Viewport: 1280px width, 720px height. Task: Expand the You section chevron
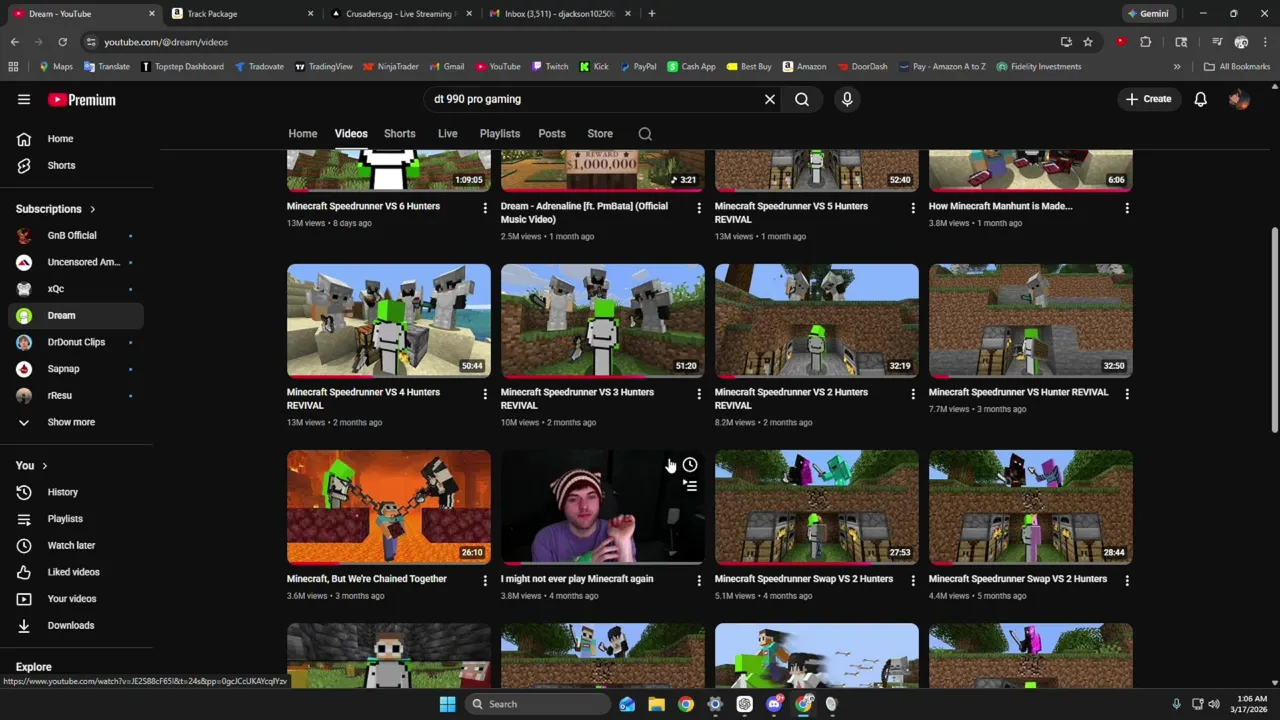45,466
